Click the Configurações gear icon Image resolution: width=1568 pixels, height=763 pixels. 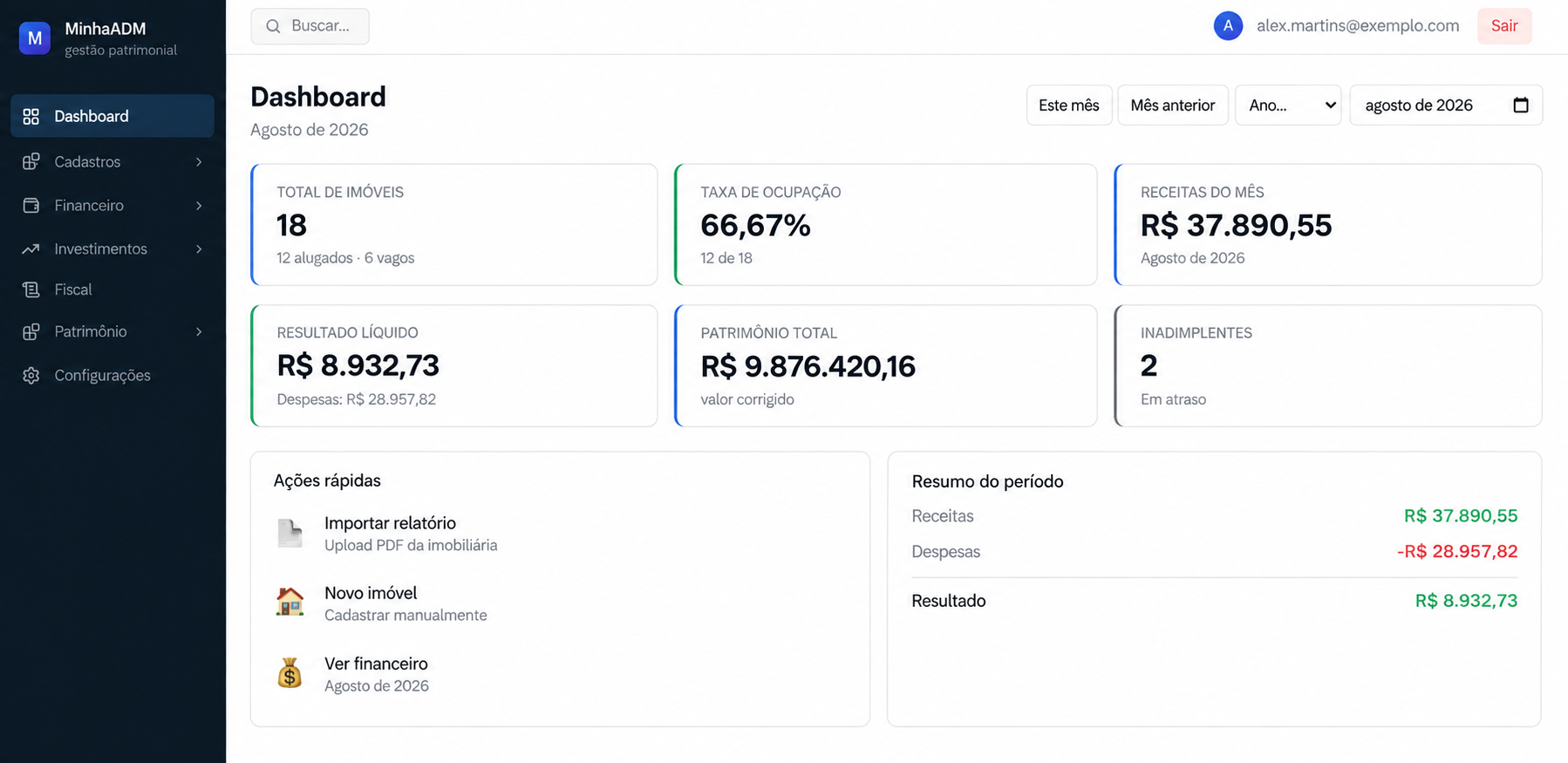[x=31, y=375]
